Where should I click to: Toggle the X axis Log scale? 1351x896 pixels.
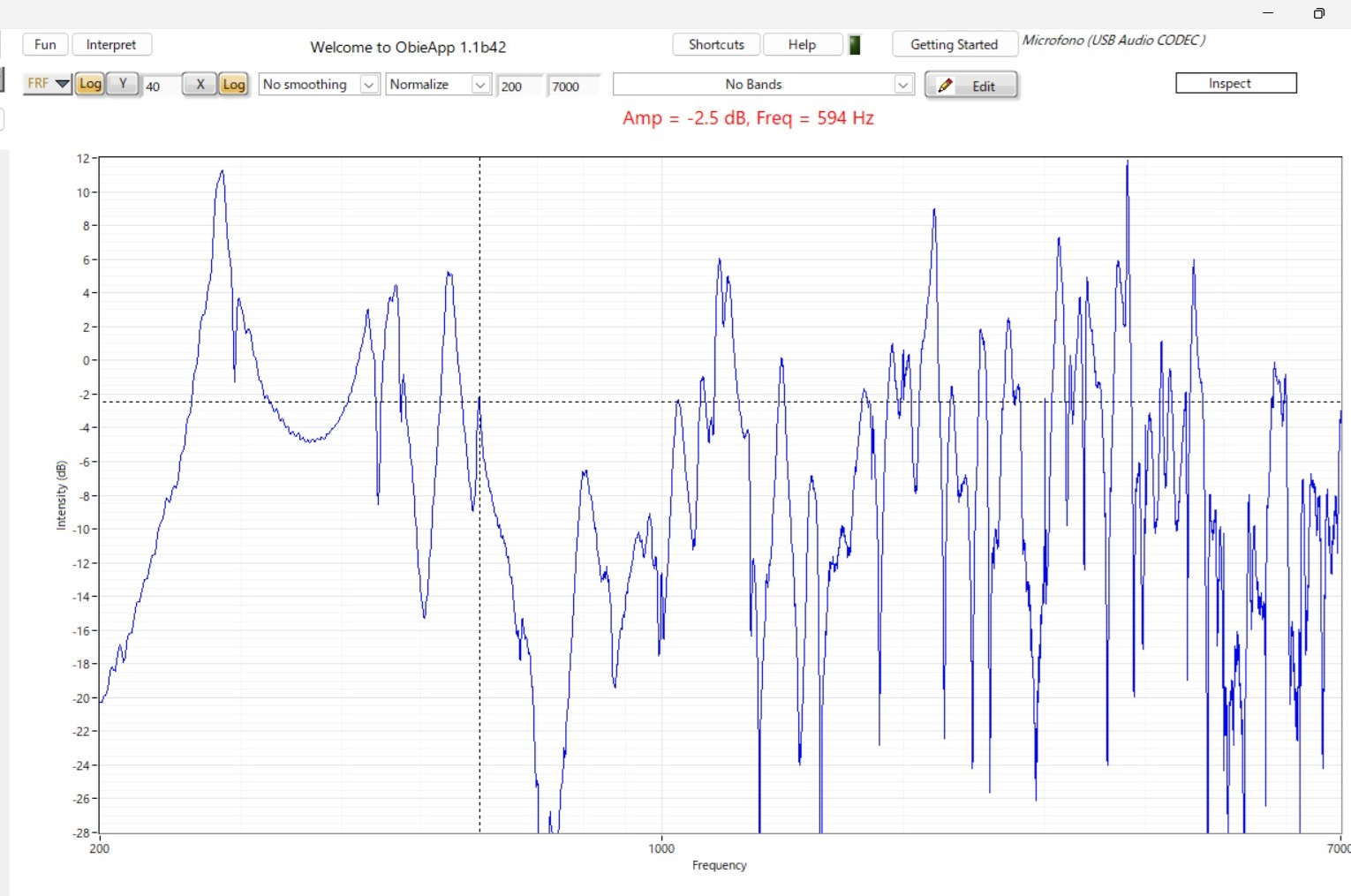233,84
